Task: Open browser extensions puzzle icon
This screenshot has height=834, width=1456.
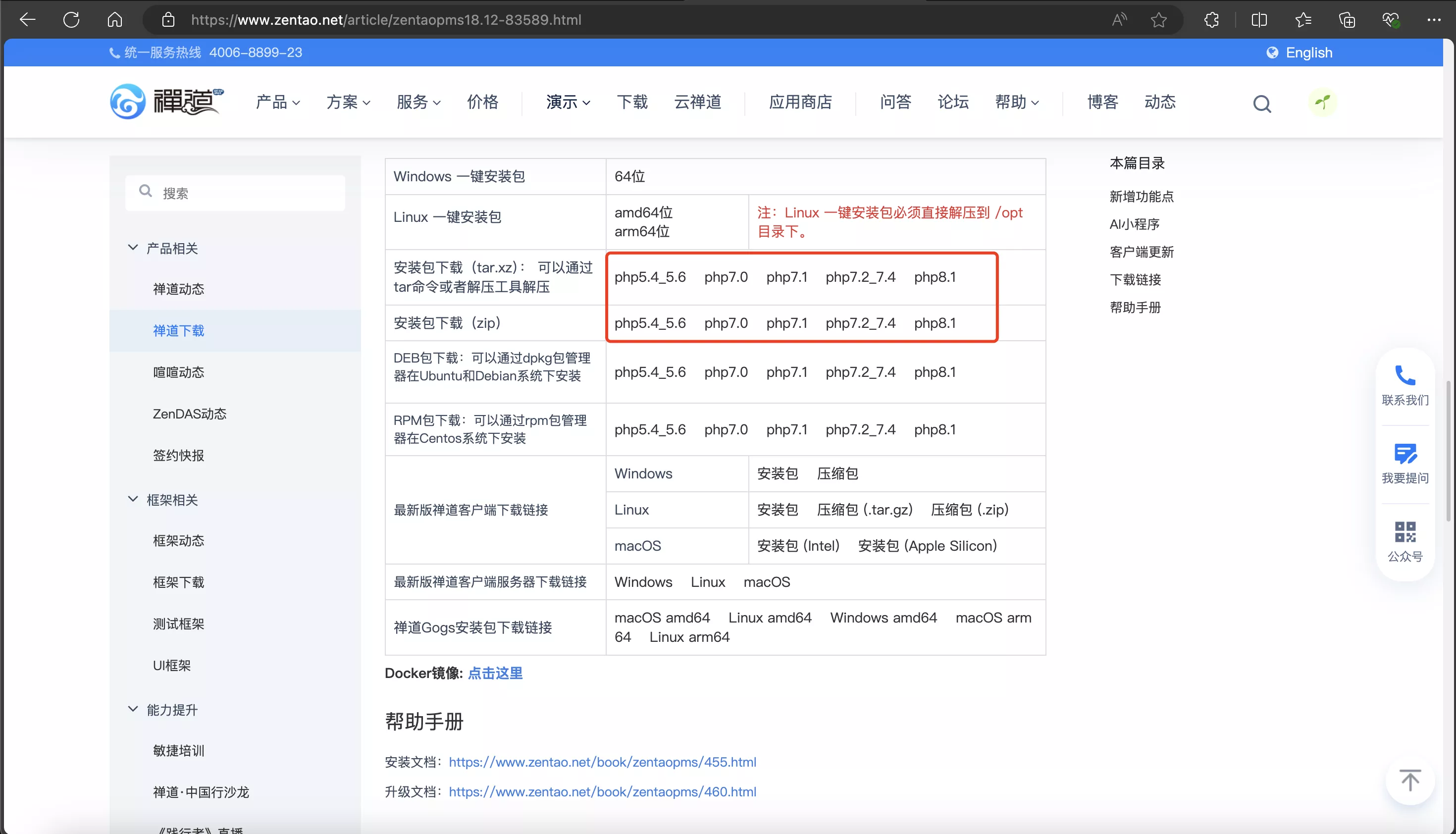Action: tap(1211, 20)
